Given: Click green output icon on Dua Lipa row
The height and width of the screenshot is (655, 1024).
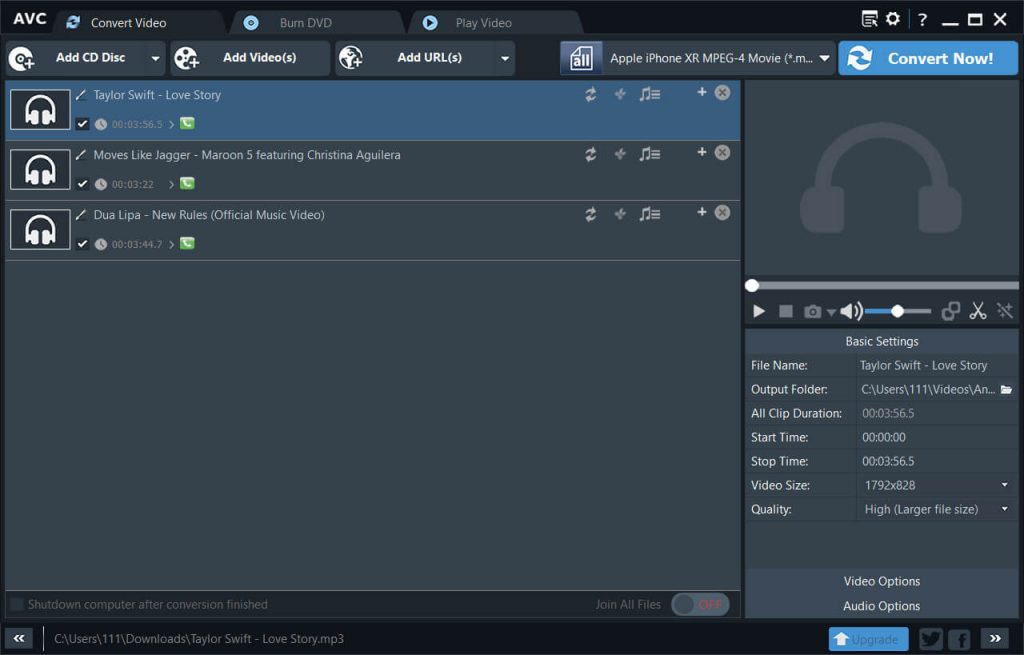Looking at the screenshot, I should point(187,244).
